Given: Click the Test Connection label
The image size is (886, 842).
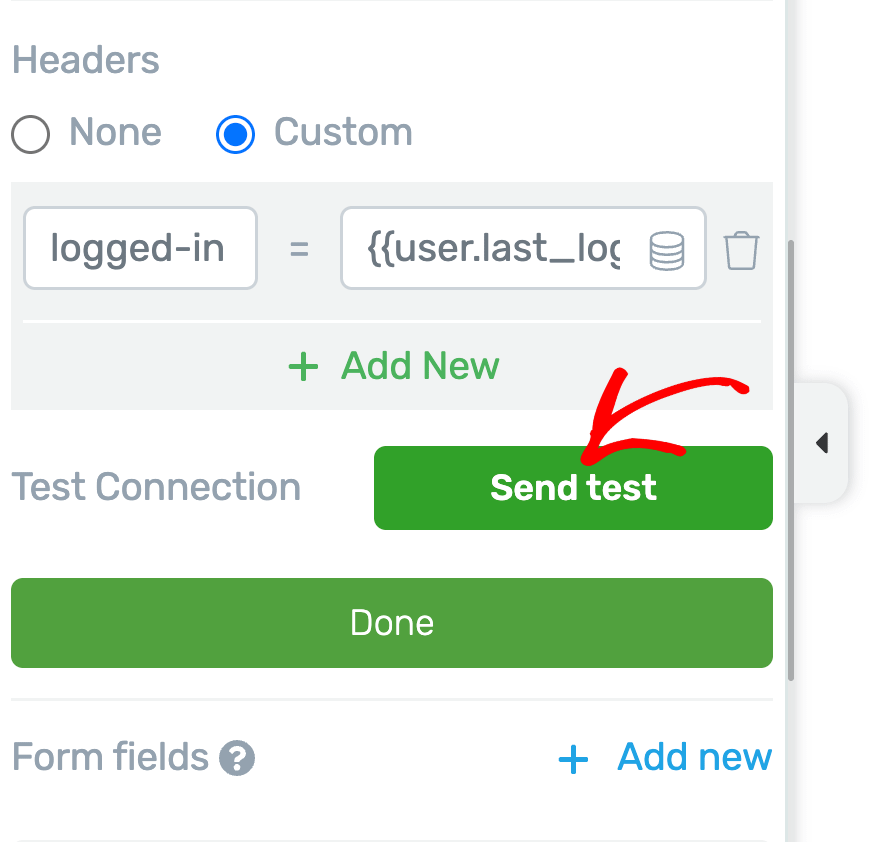Looking at the screenshot, I should tap(156, 487).
